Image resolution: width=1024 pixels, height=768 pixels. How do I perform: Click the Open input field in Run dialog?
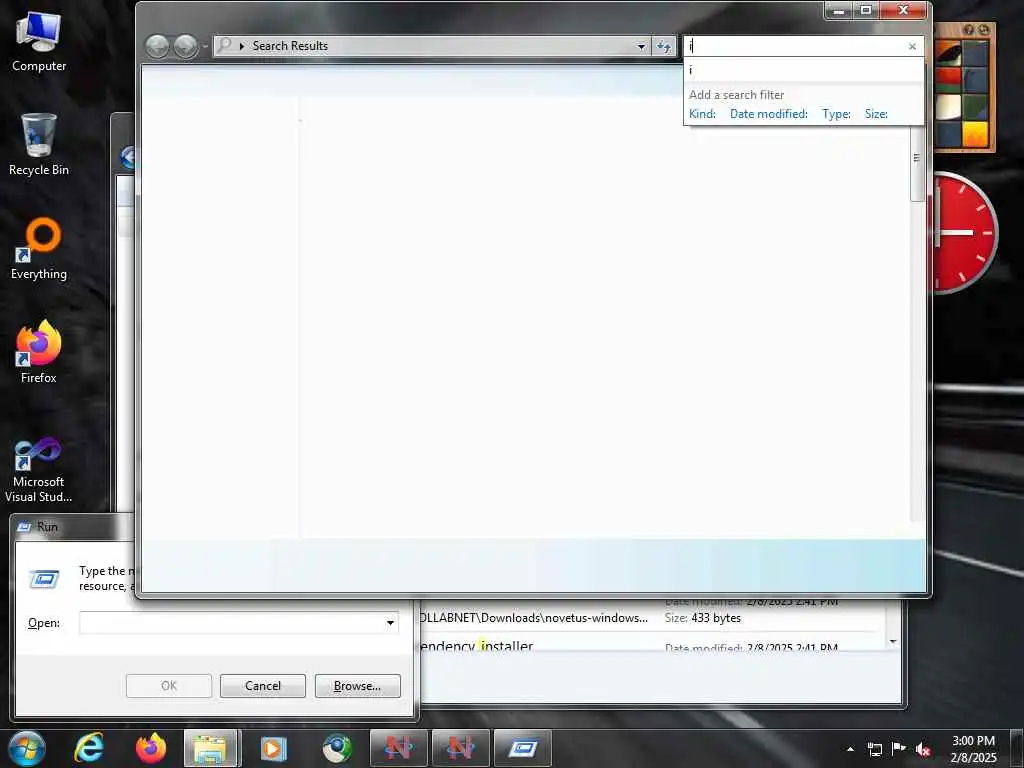coord(232,622)
